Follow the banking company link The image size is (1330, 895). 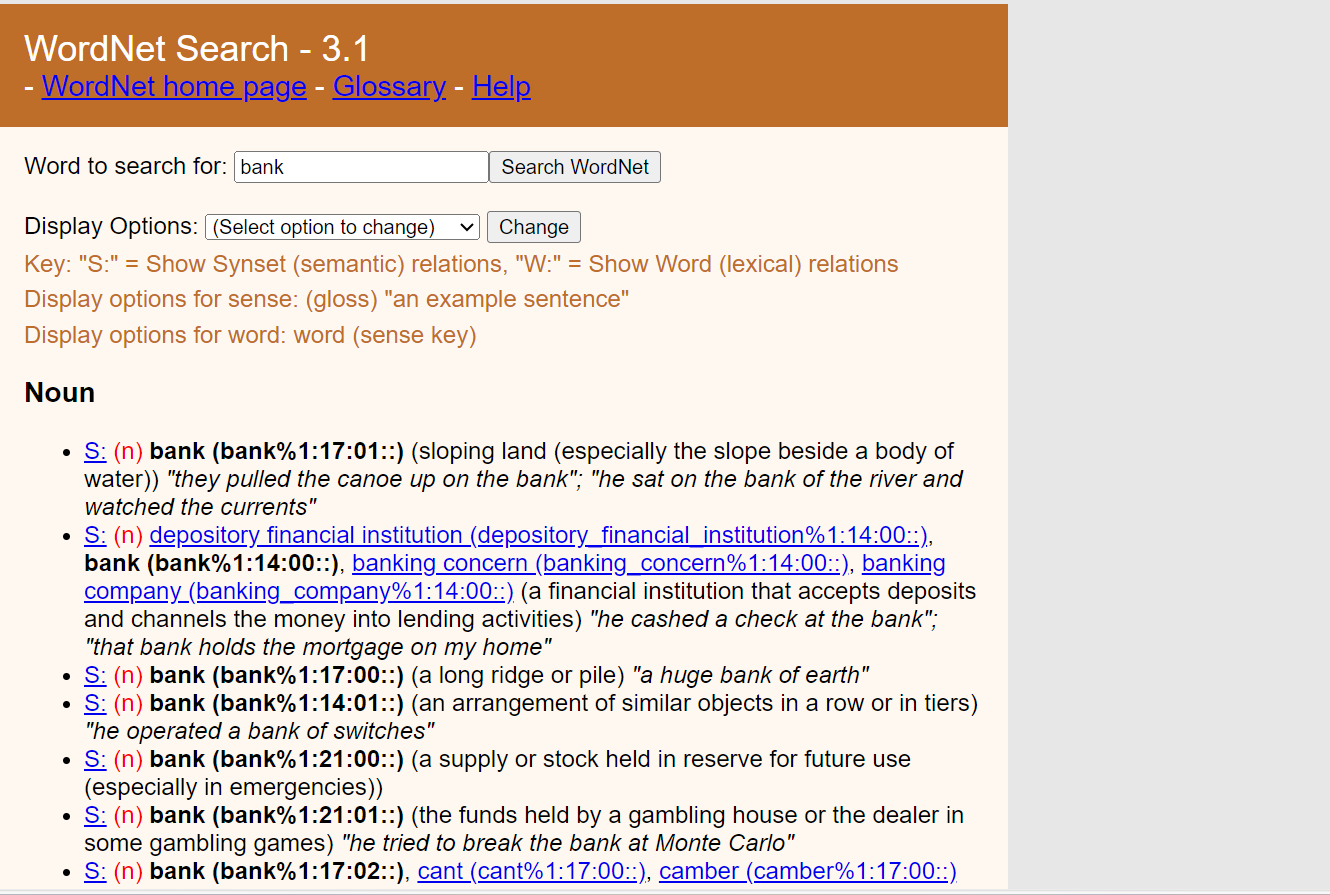pos(298,591)
